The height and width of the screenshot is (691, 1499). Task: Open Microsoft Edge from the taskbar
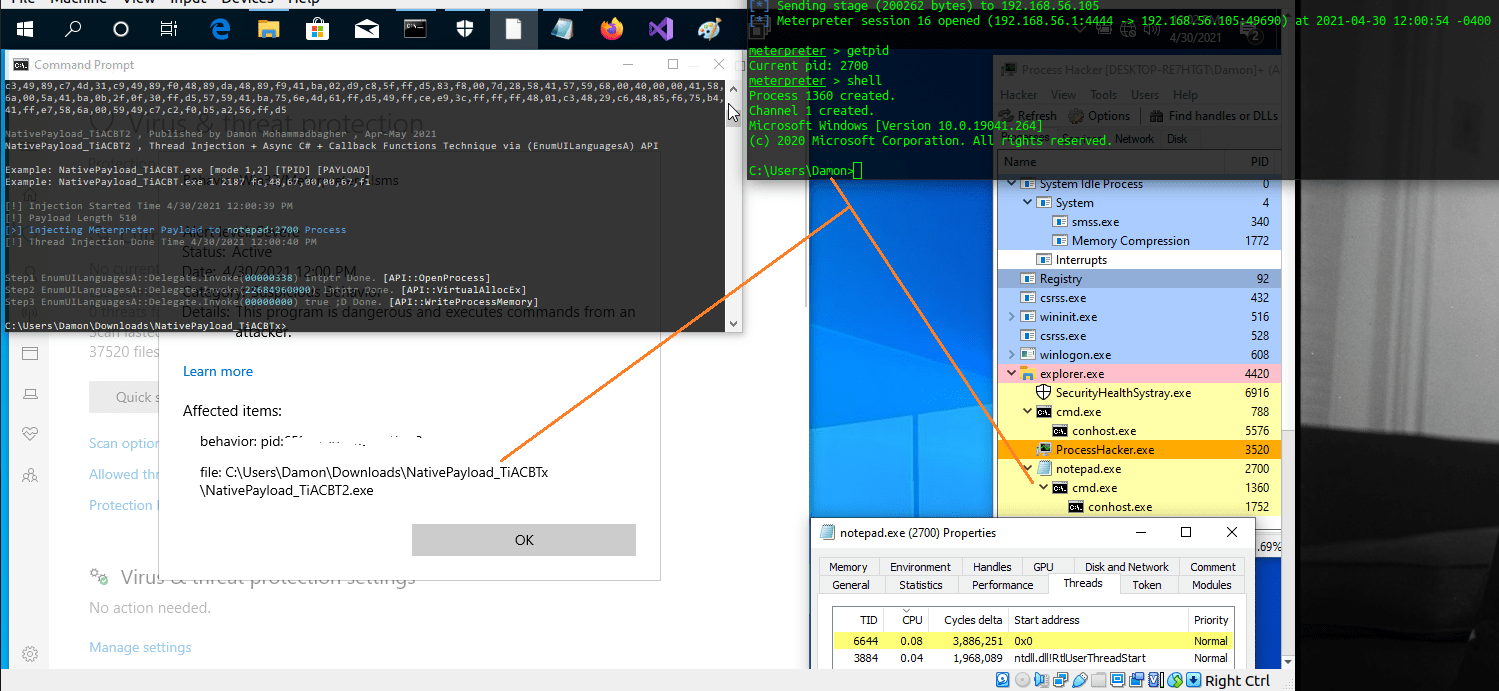(x=219, y=28)
